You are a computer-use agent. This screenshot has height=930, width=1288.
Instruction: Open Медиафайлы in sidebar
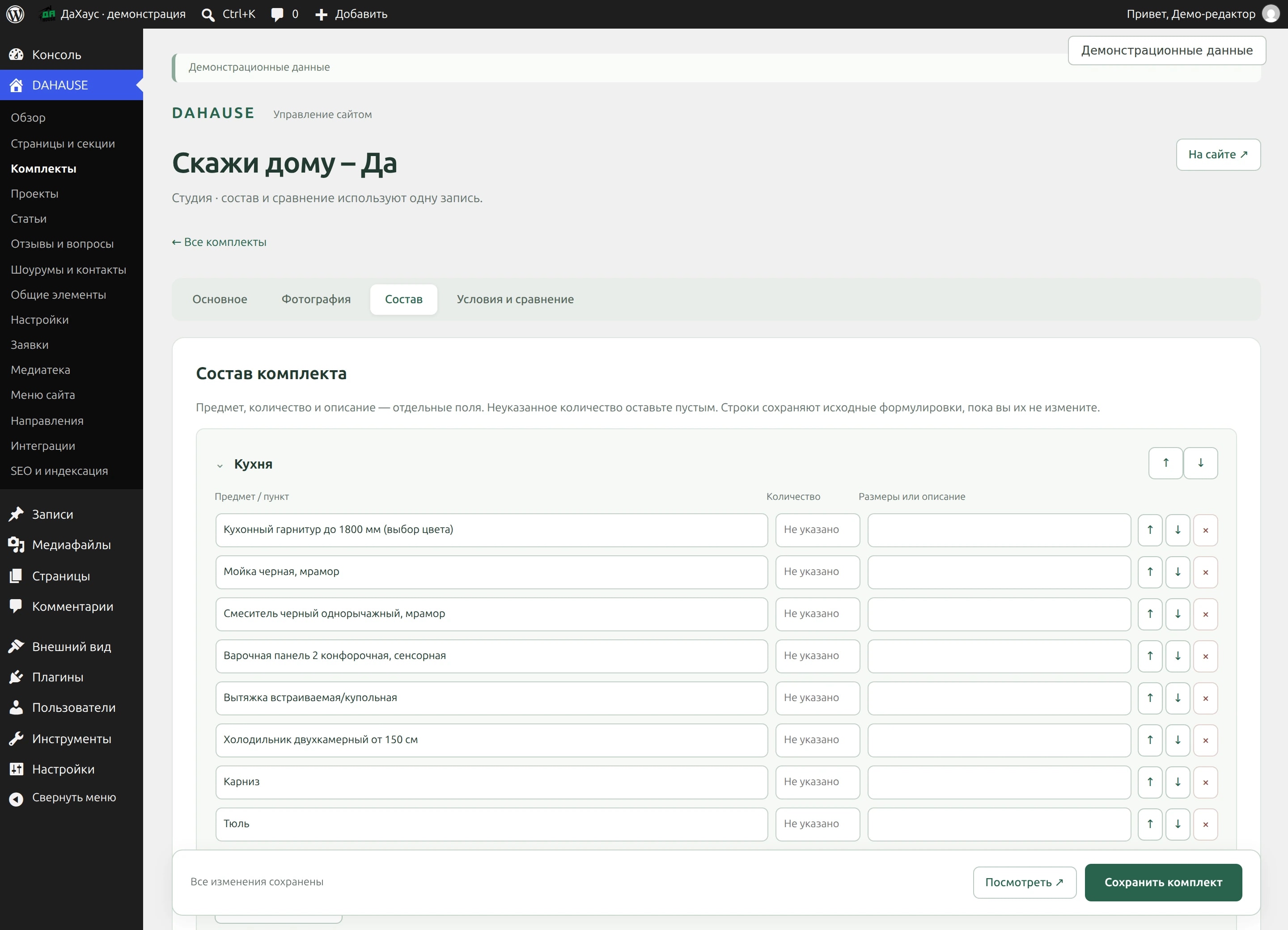[x=72, y=545]
